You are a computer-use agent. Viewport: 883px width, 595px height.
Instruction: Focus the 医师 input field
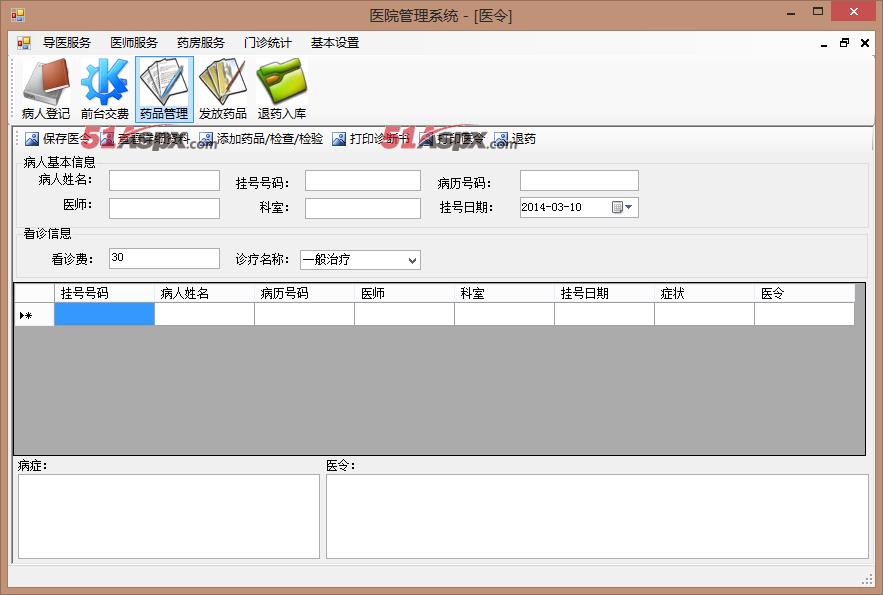coord(164,208)
